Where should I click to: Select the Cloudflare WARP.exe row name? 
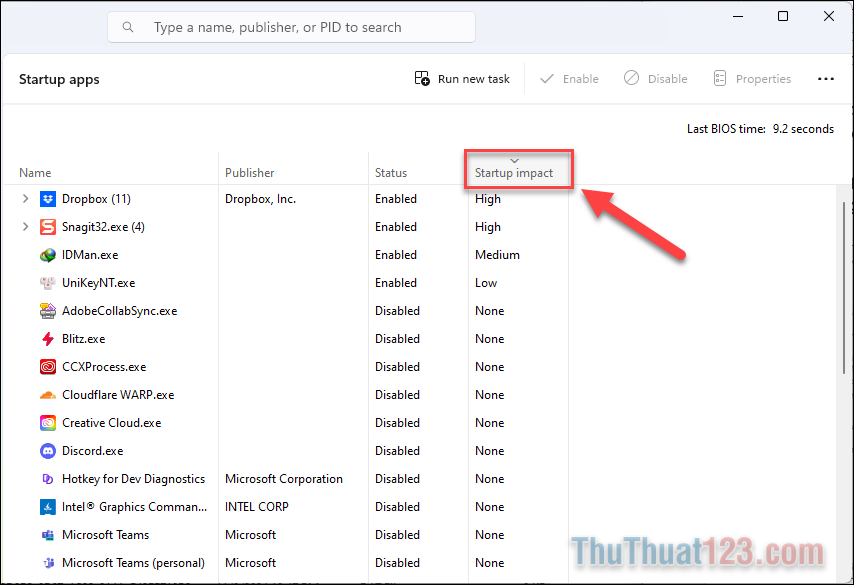tap(118, 395)
